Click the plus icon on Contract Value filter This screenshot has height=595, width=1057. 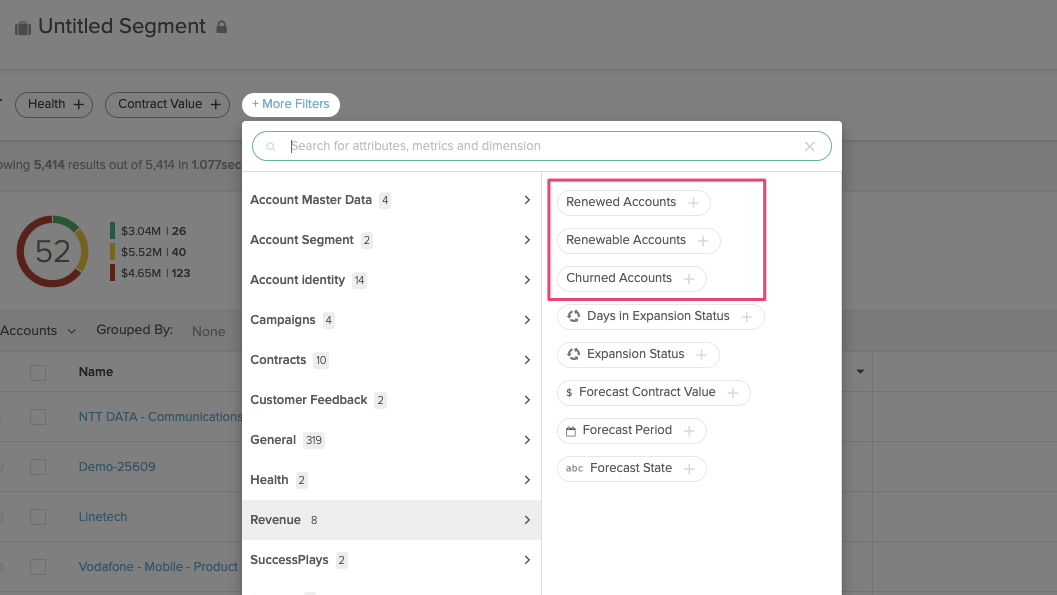tap(216, 104)
